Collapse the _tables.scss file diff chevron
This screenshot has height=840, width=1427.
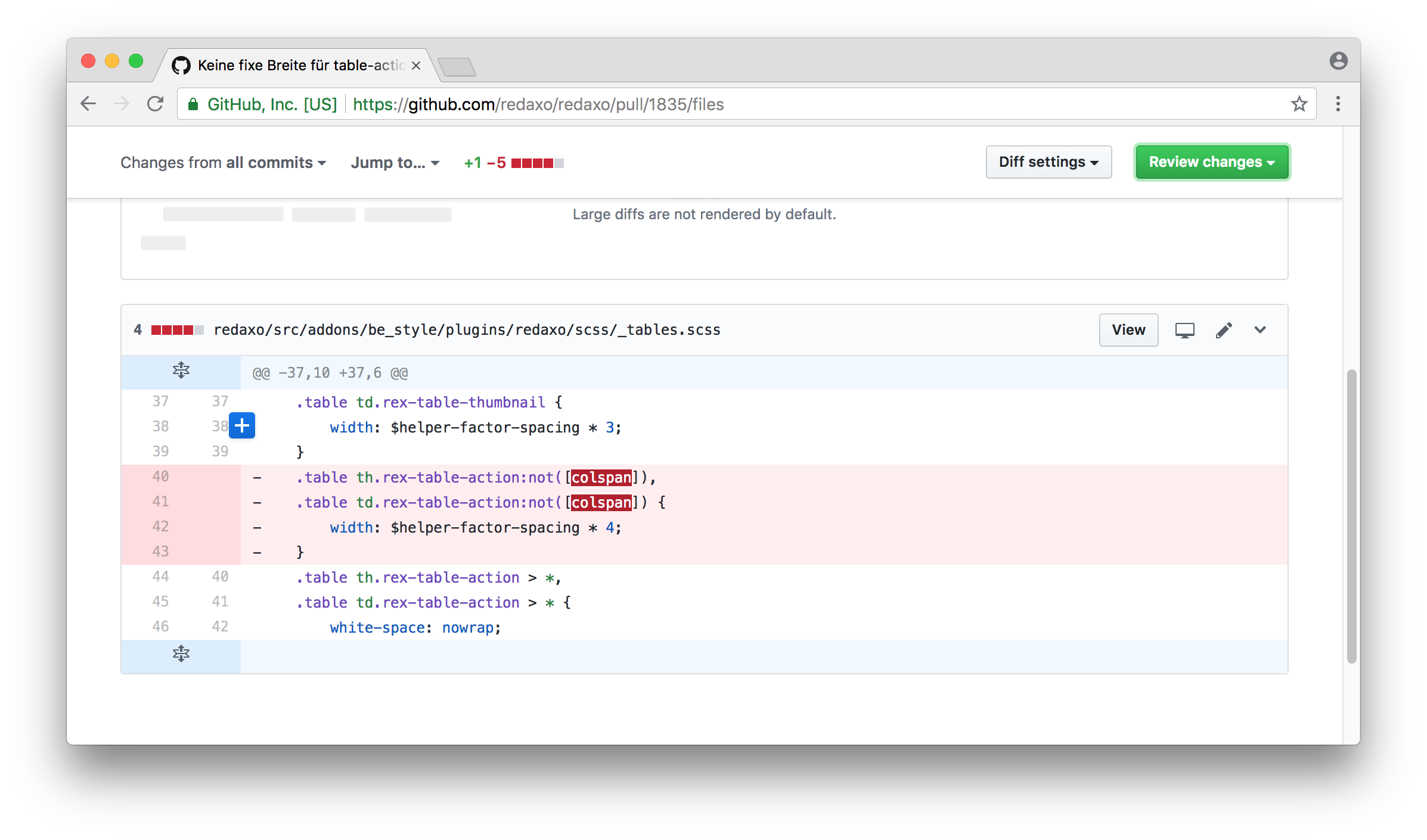coord(1260,330)
